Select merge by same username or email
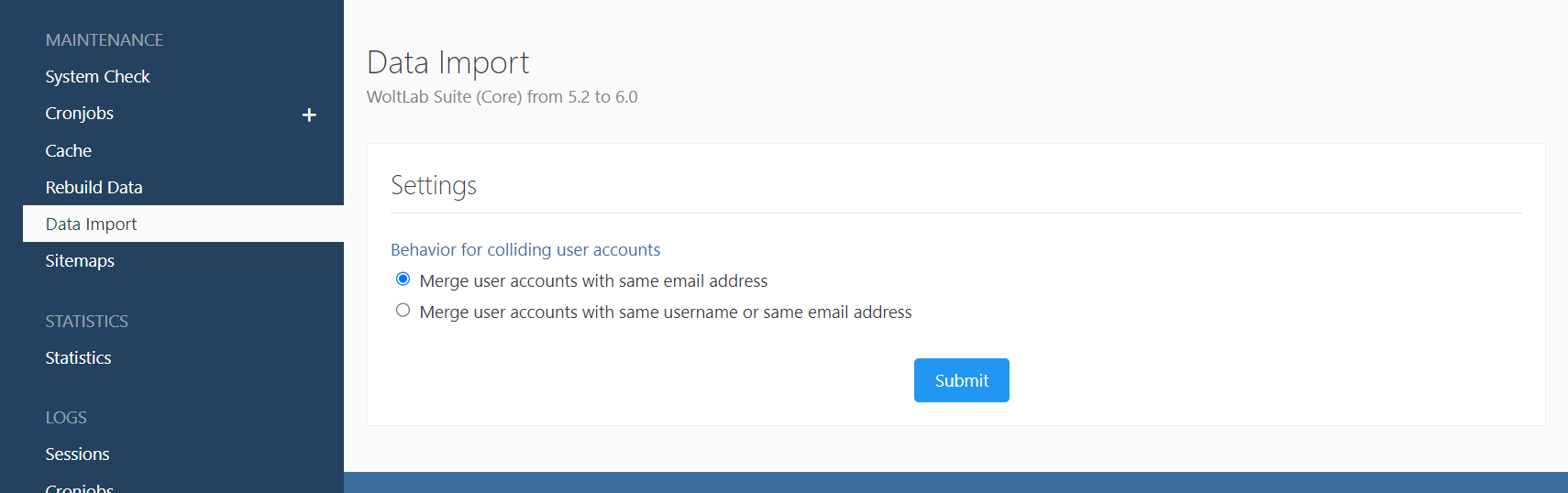 [403, 311]
